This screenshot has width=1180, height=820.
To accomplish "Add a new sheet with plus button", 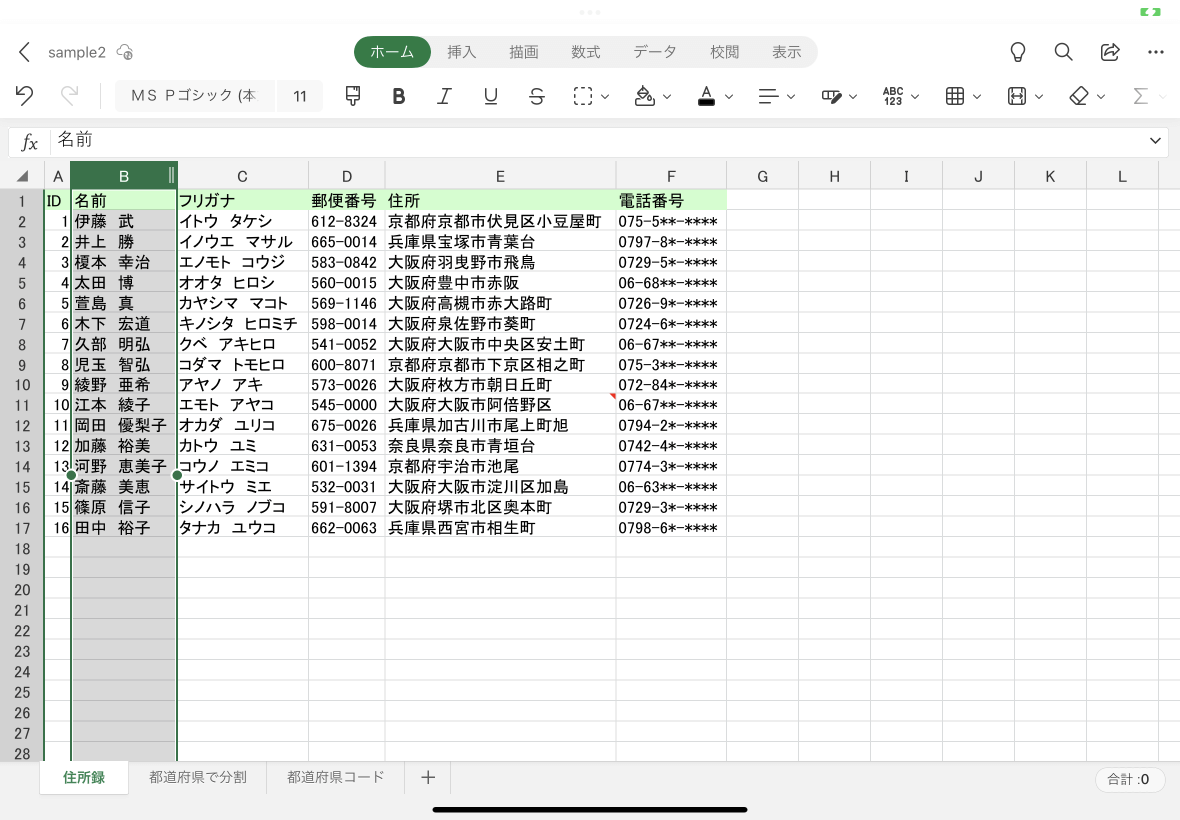I will tap(428, 777).
